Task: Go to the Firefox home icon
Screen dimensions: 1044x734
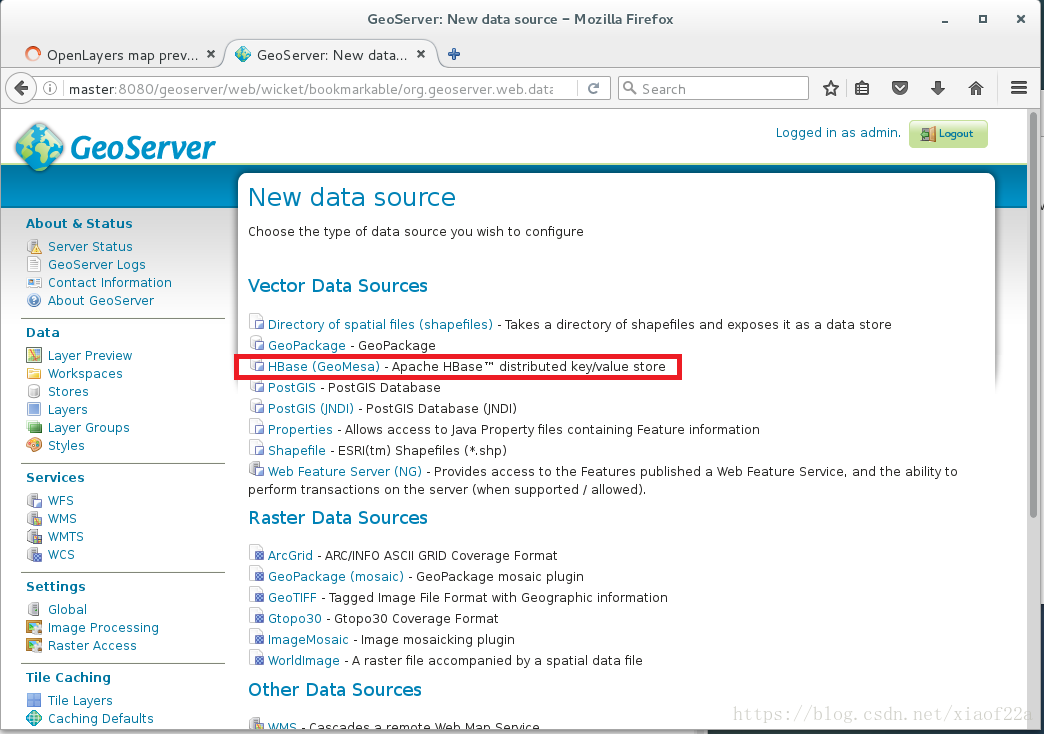Action: (976, 88)
